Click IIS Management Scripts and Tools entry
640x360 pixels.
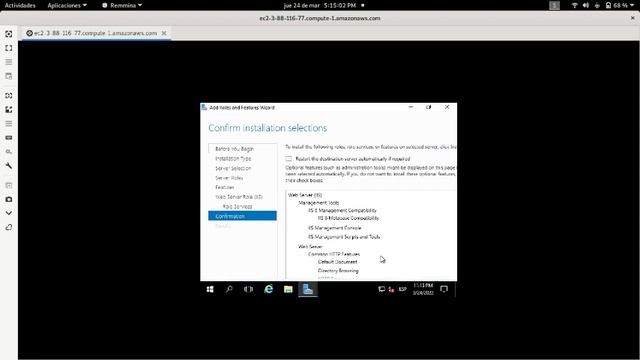(x=344, y=237)
